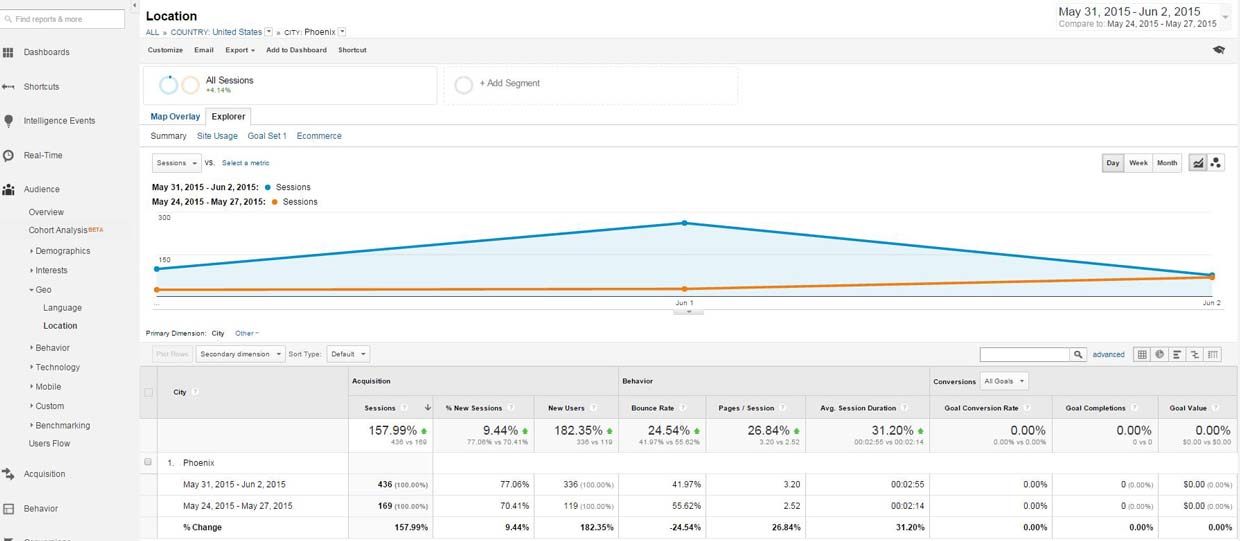Screen dimensions: 1240x541
Task: Click the Jun 1 blue data point
Action: [x=684, y=223]
